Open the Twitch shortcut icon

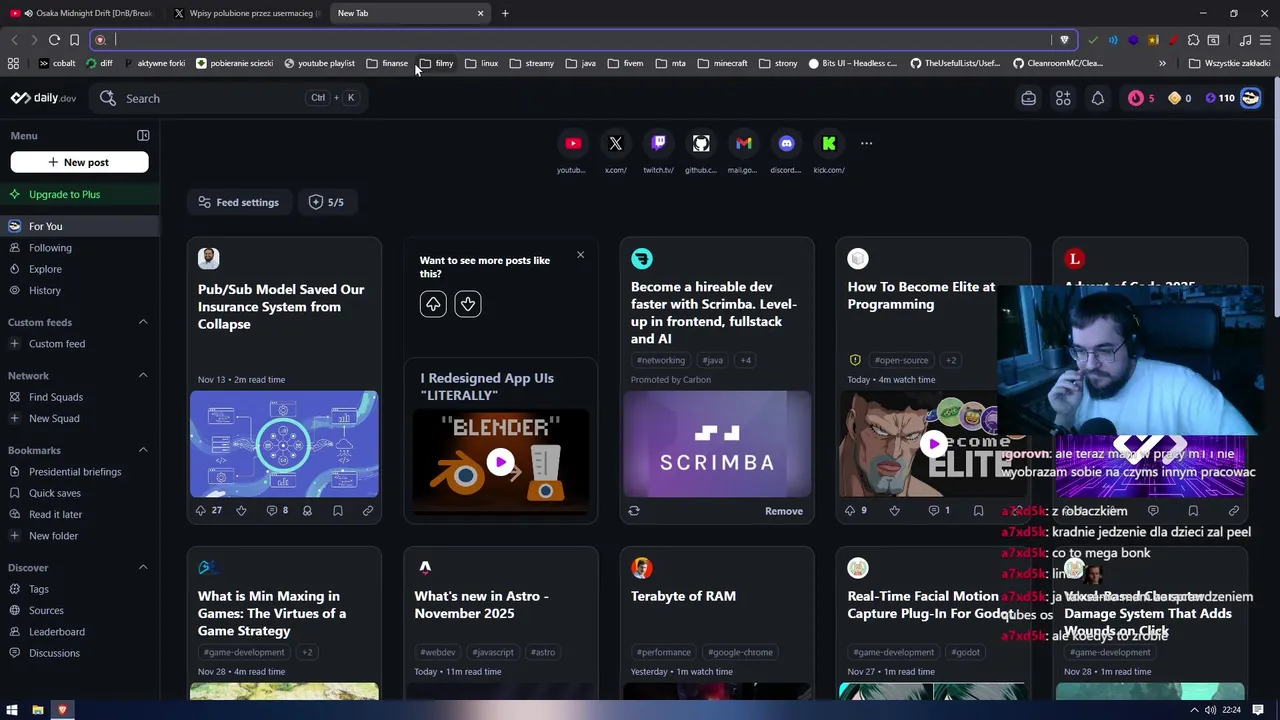[658, 144]
